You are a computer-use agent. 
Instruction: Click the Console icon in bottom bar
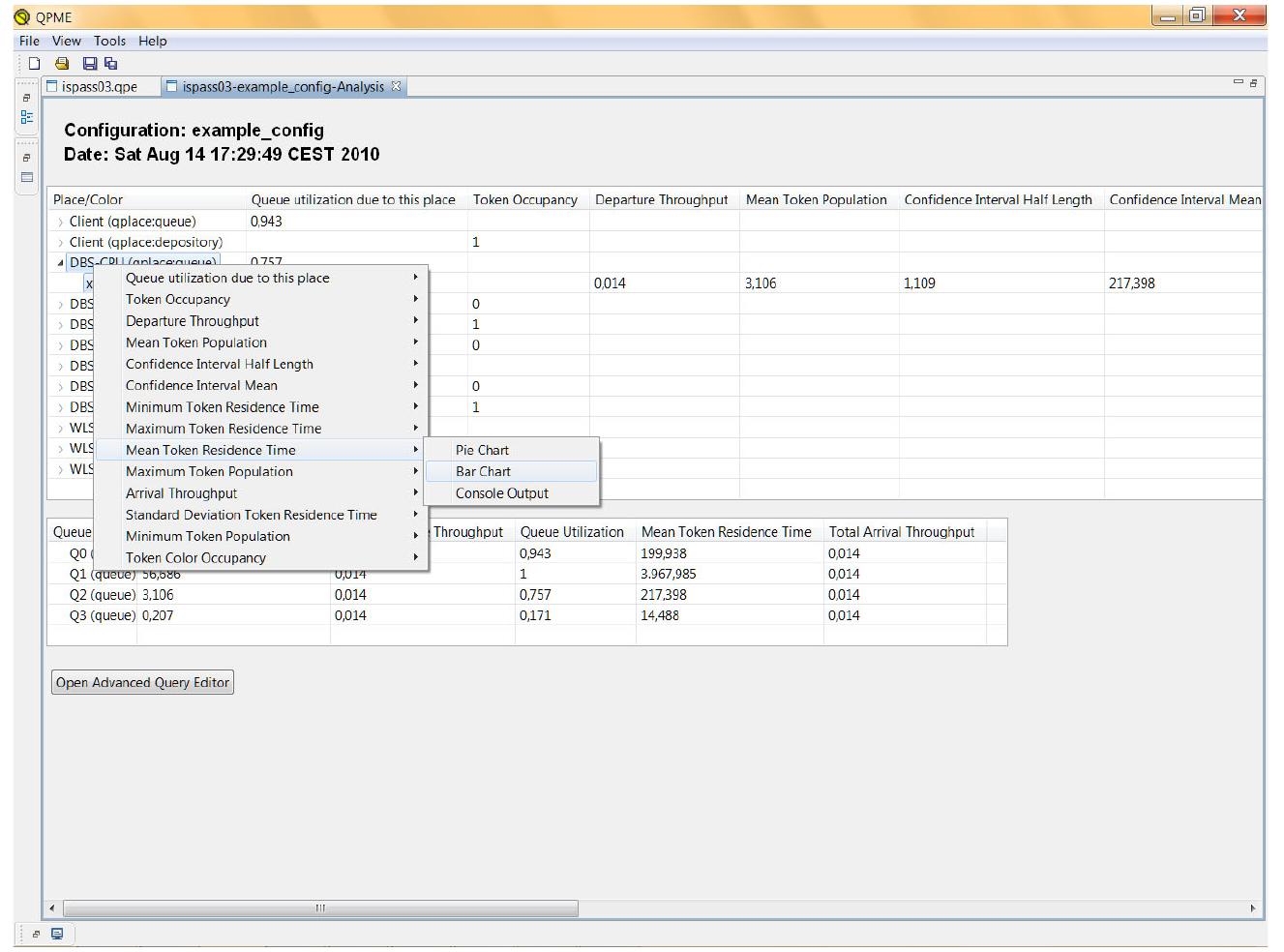[x=57, y=934]
